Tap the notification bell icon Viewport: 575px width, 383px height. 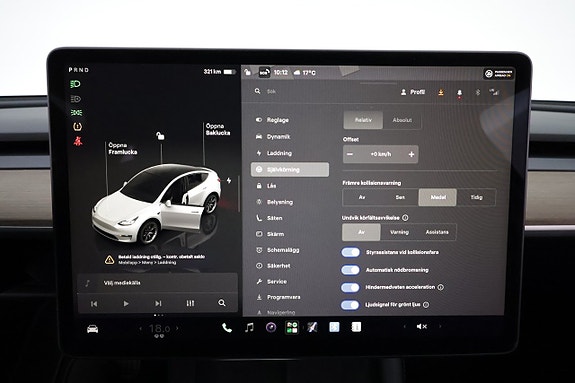tap(459, 93)
